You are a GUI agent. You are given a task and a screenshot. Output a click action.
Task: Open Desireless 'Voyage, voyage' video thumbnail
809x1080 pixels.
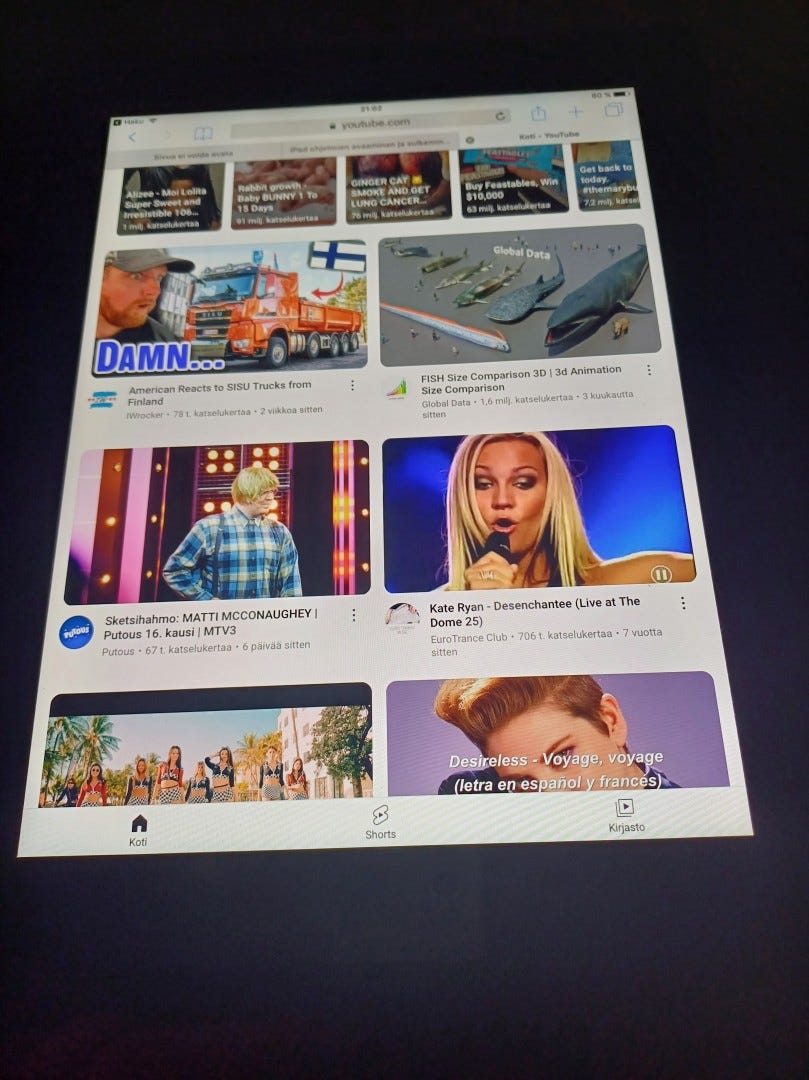pos(558,732)
